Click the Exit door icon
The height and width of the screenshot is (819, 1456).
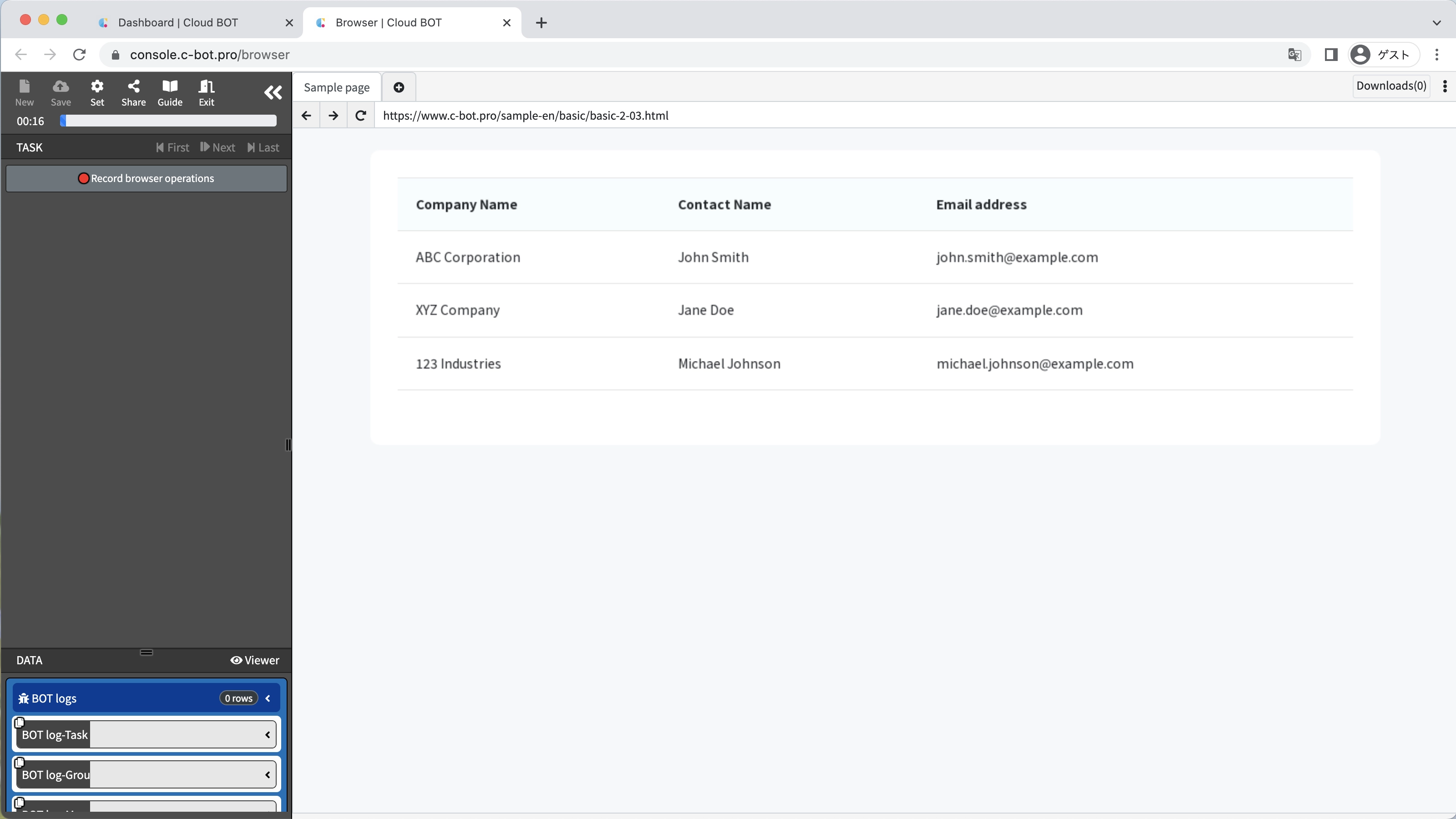point(206,93)
